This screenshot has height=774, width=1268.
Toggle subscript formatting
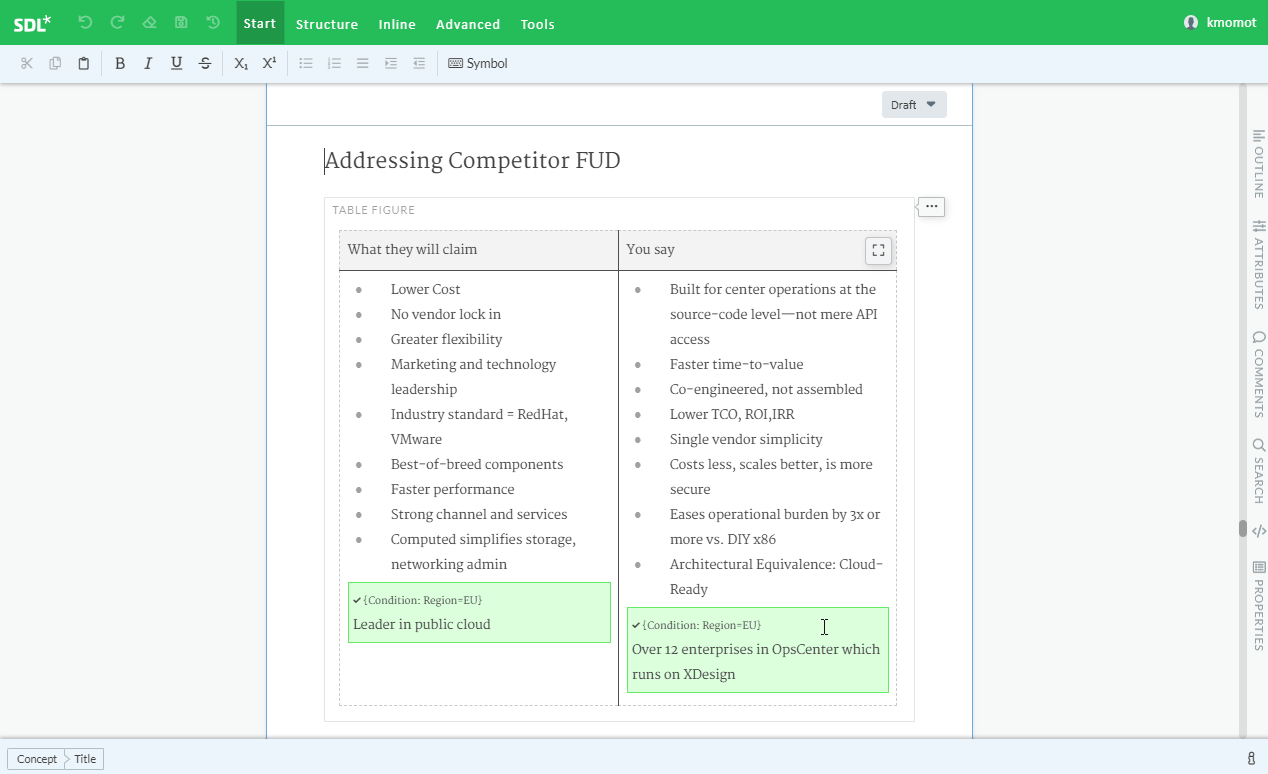pyautogui.click(x=241, y=63)
